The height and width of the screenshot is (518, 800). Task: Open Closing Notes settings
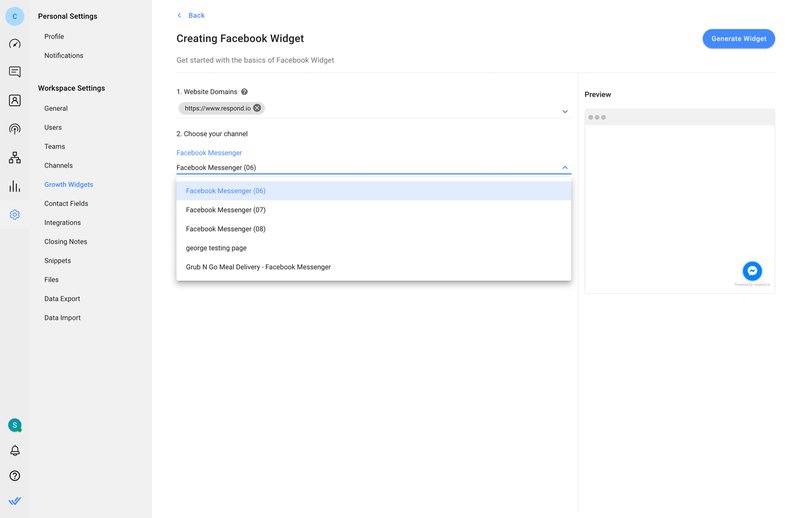[66, 242]
